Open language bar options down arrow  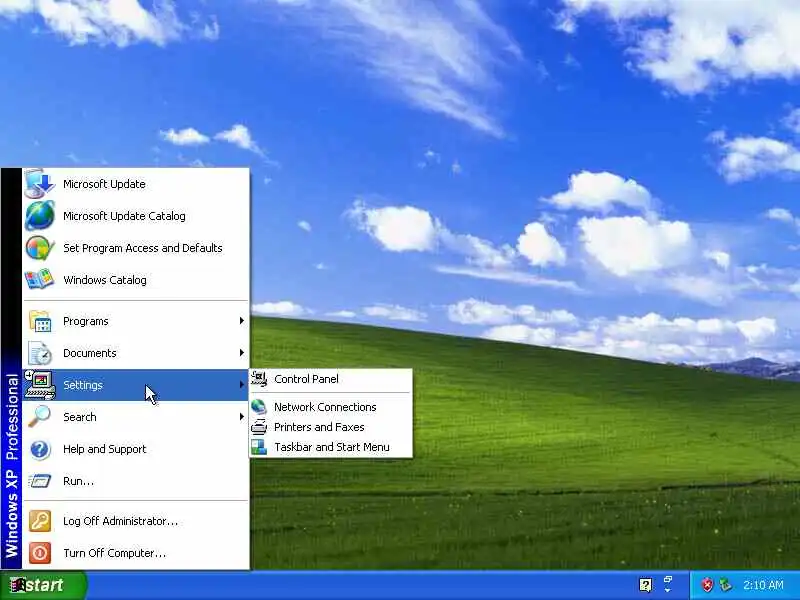668,591
